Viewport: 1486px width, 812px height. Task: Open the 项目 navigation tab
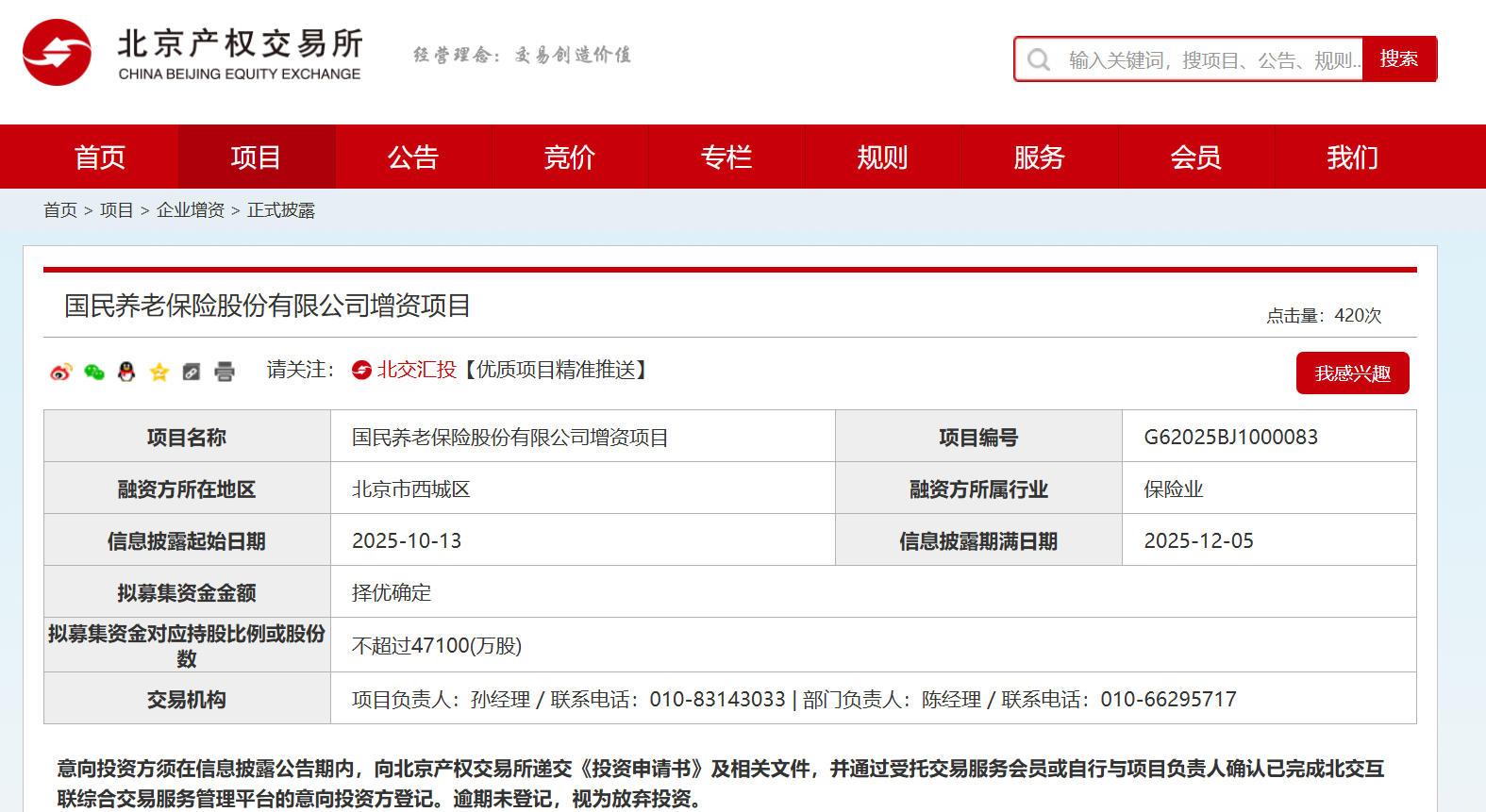[x=256, y=157]
